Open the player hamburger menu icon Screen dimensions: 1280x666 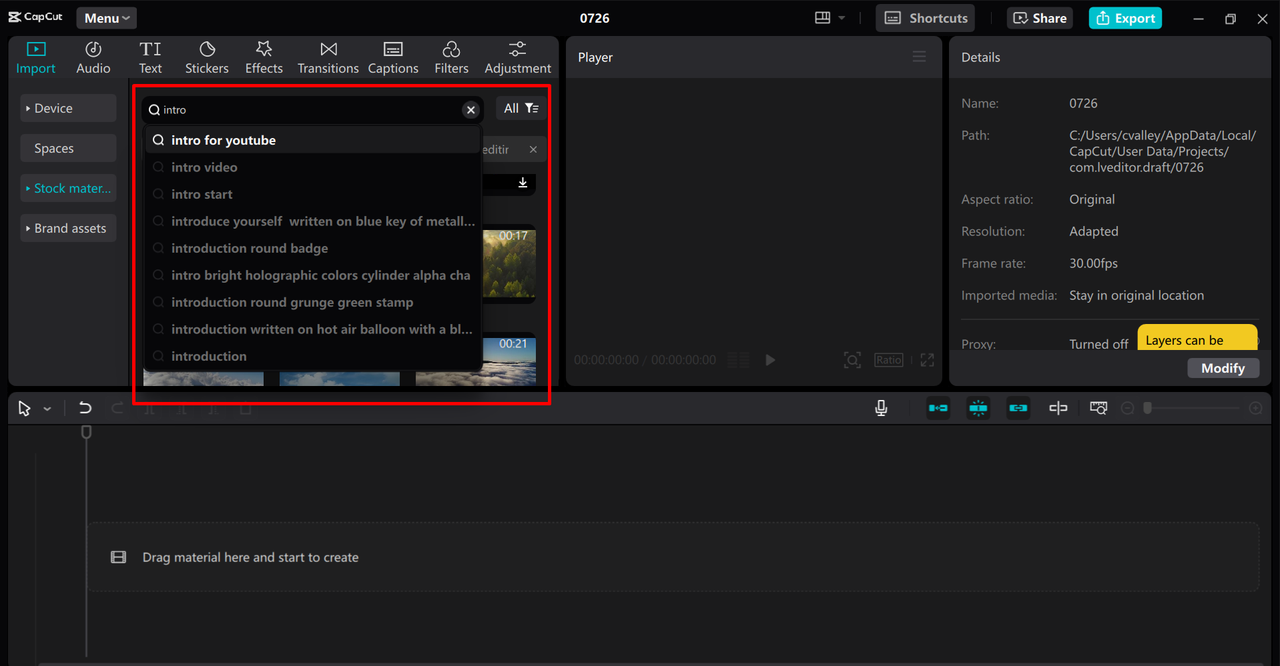(x=919, y=57)
